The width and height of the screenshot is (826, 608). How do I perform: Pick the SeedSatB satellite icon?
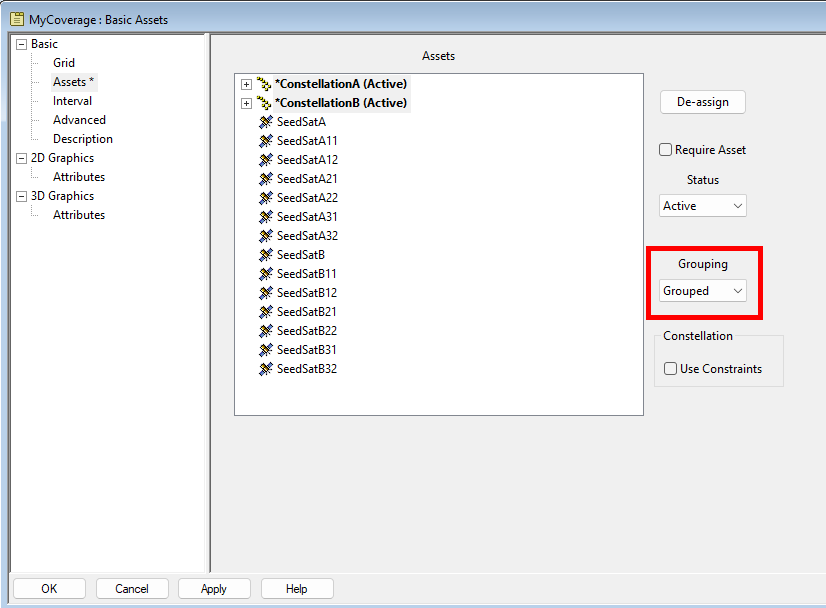coord(266,255)
